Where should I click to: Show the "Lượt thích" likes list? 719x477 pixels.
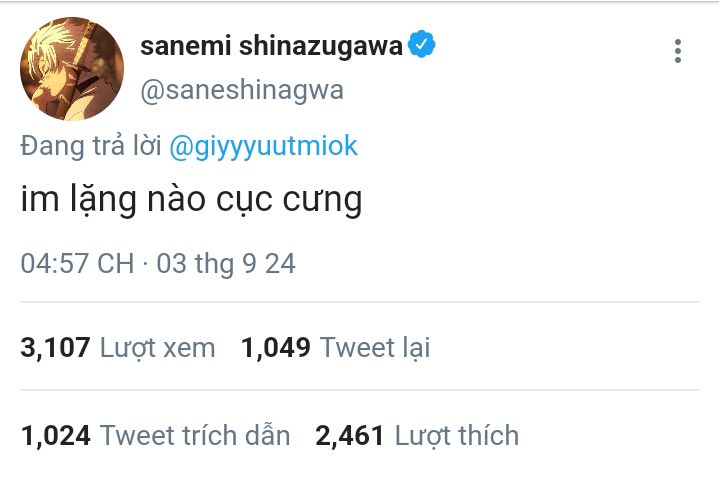point(457,435)
